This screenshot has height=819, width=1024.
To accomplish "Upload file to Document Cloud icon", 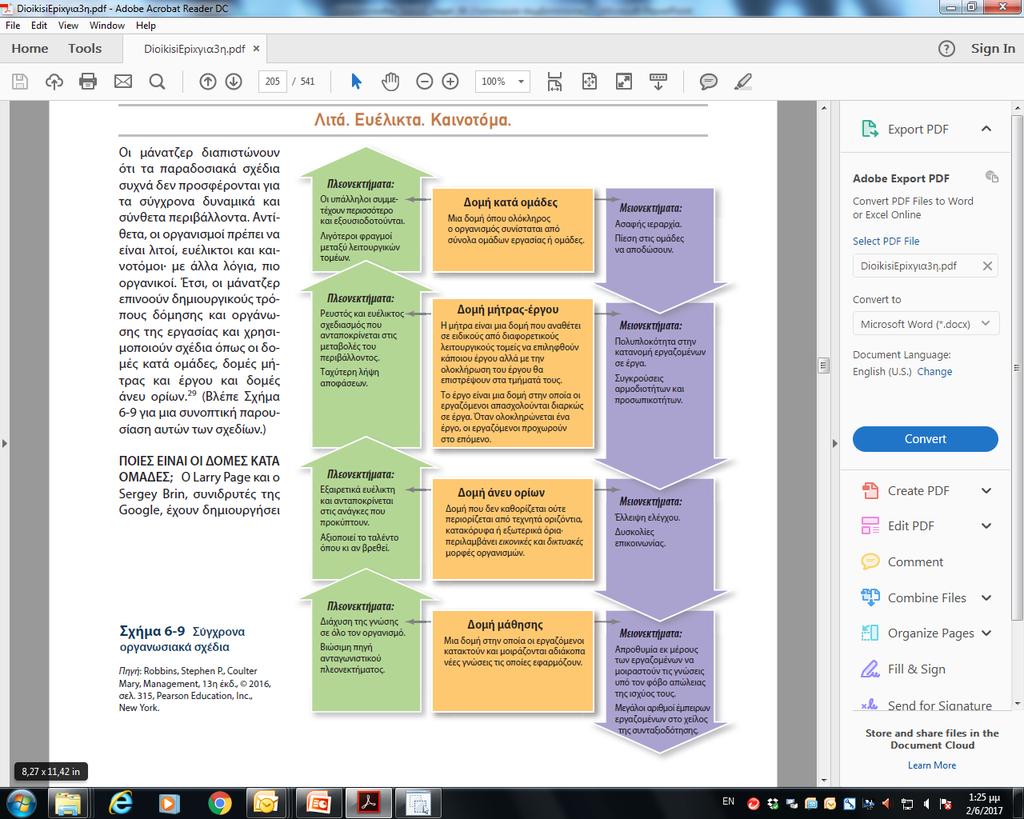I will (54, 82).
